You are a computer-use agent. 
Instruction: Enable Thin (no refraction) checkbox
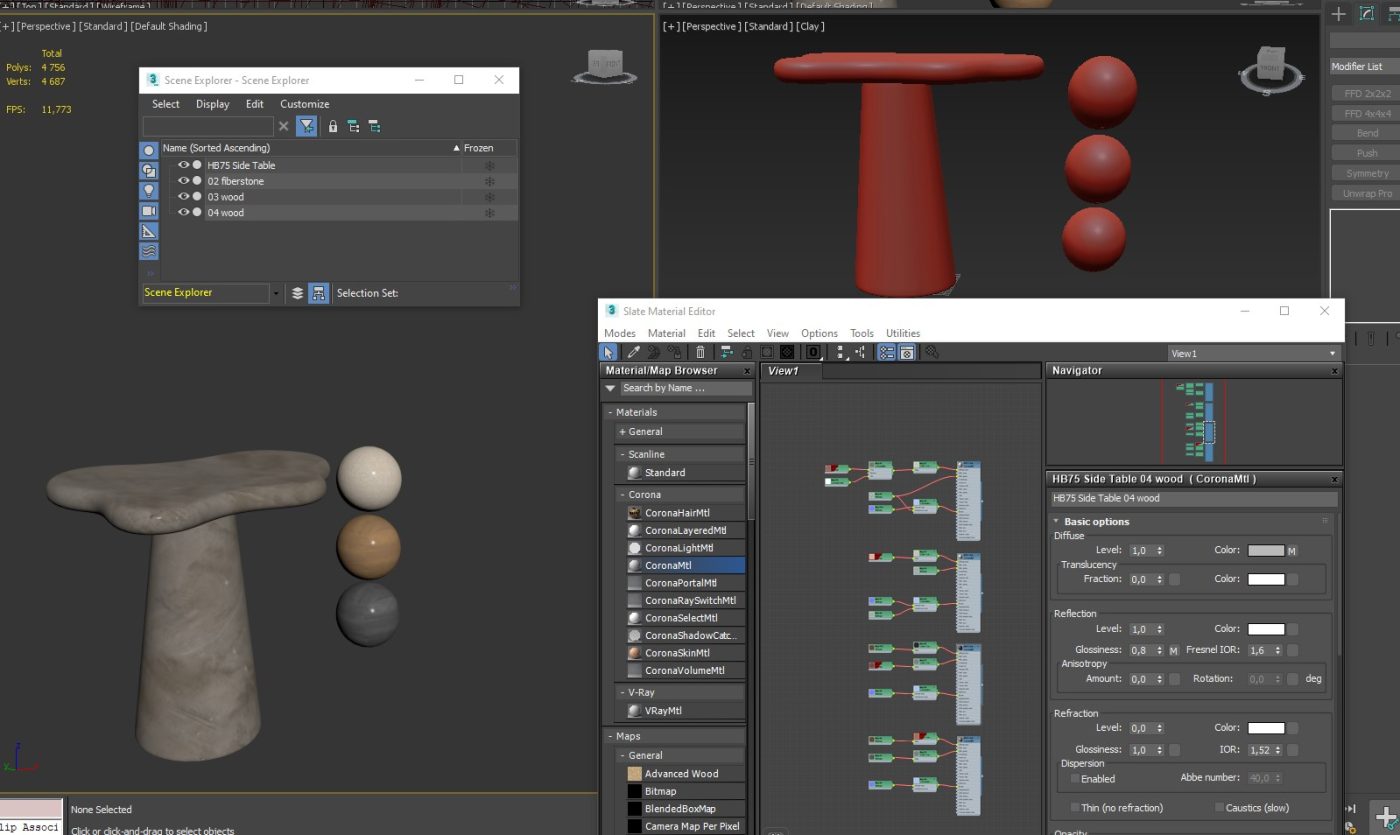1075,807
